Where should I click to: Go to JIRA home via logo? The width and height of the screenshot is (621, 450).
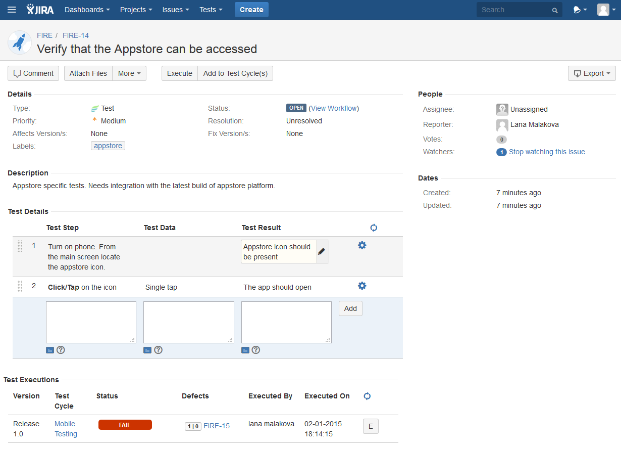pyautogui.click(x=40, y=10)
